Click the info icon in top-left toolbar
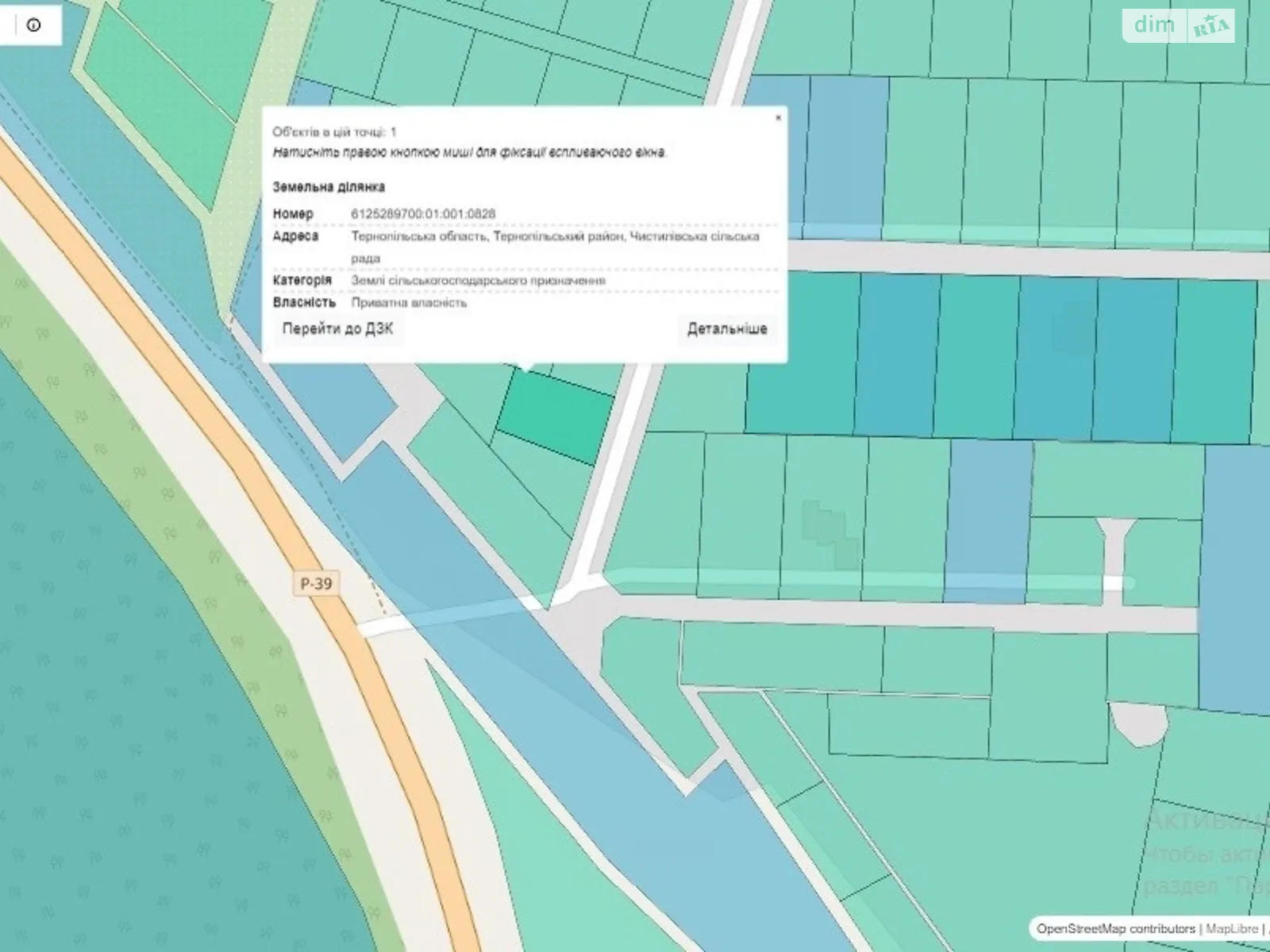The image size is (1270, 952). coord(33,25)
